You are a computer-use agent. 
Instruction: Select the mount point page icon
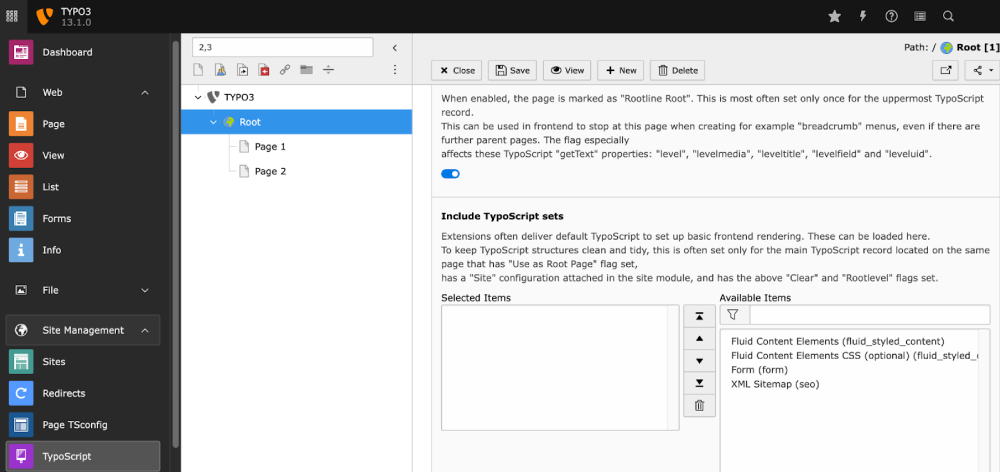pos(263,70)
